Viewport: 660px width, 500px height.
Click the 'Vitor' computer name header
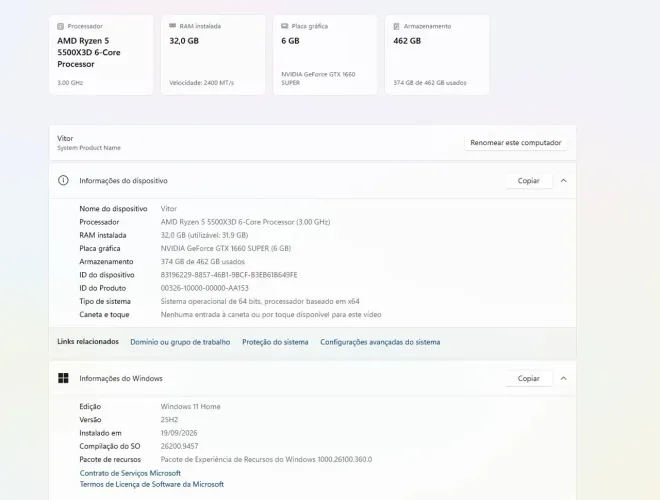point(65,138)
